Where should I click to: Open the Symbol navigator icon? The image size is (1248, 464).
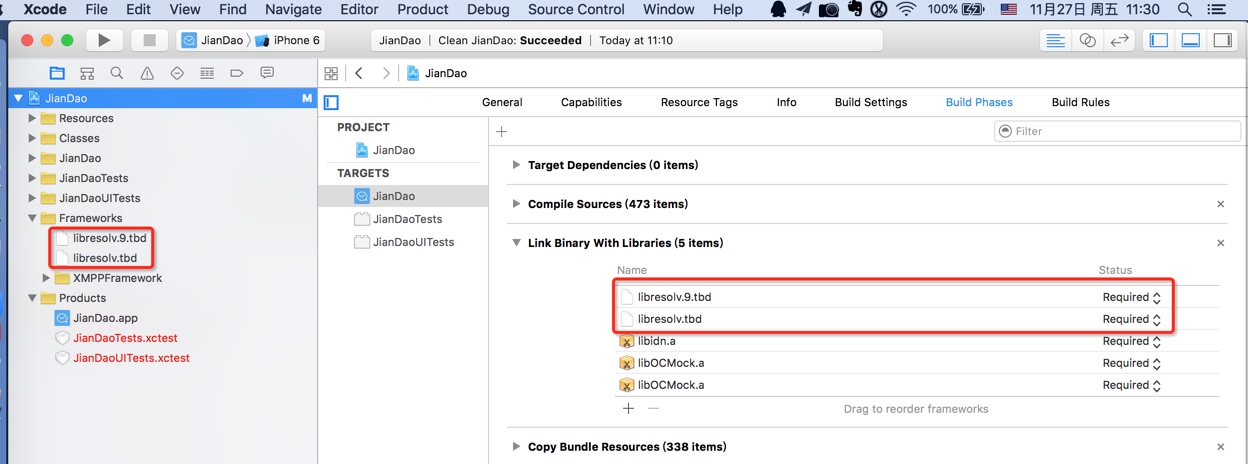pyautogui.click(x=87, y=73)
